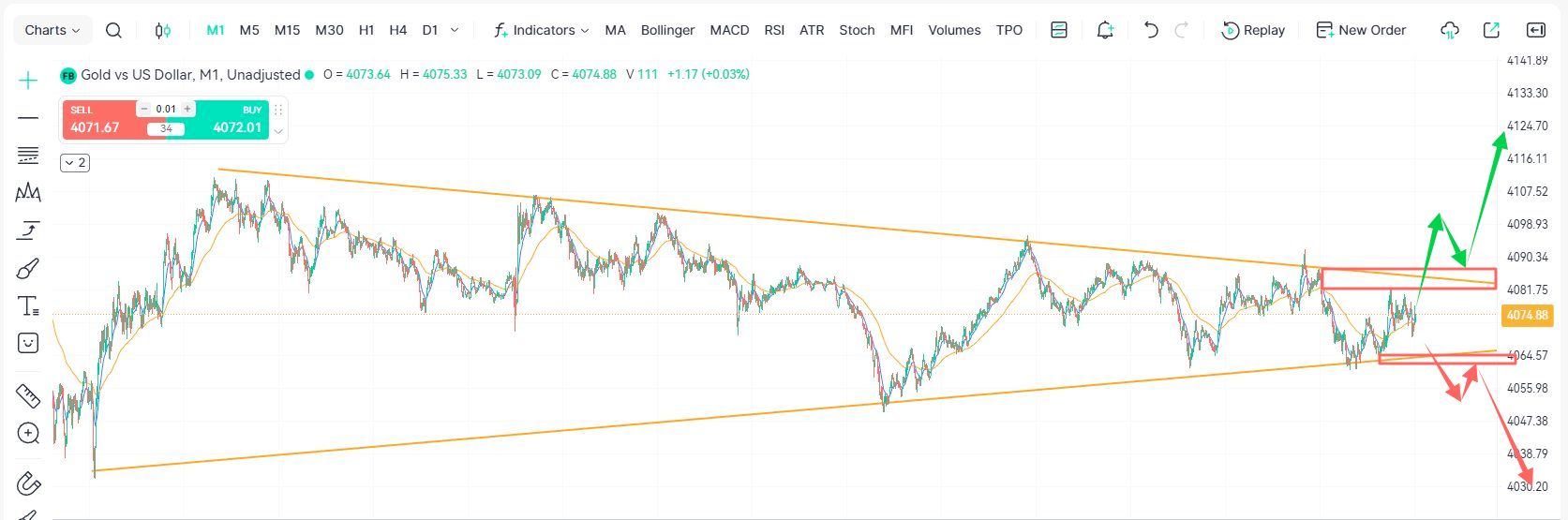
Task: Expand the Indicators dropdown
Action: [542, 30]
